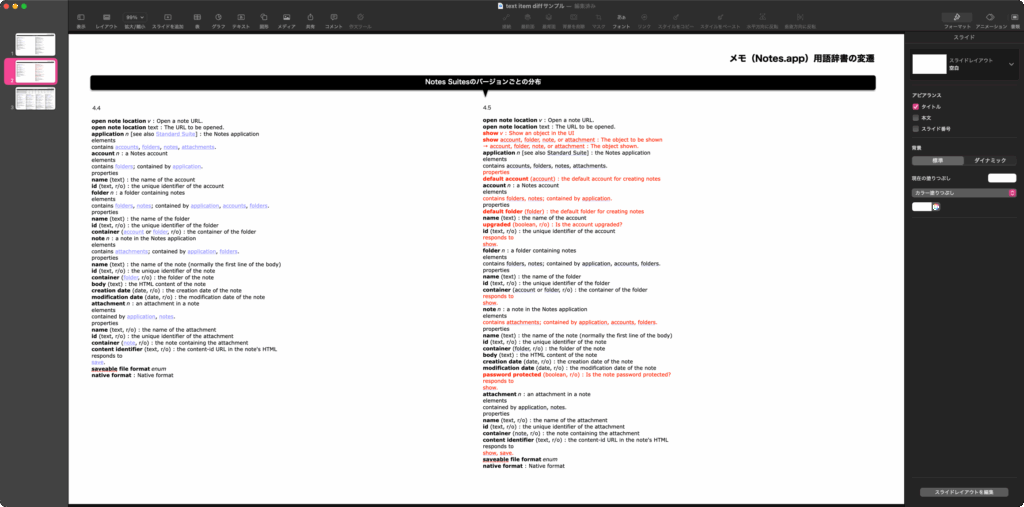Select the ダイナミック background tab
This screenshot has height=507, width=1024.
(x=989, y=159)
